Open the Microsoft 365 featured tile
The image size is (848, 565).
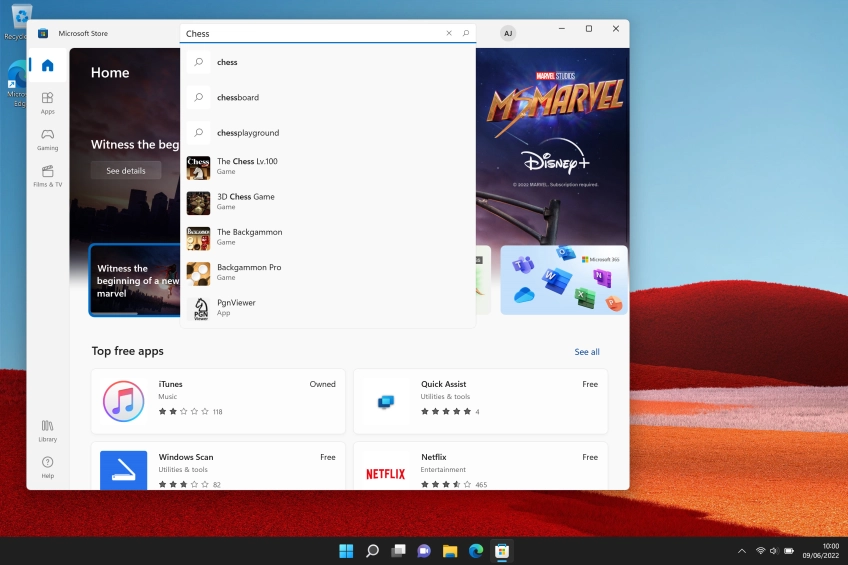[564, 280]
